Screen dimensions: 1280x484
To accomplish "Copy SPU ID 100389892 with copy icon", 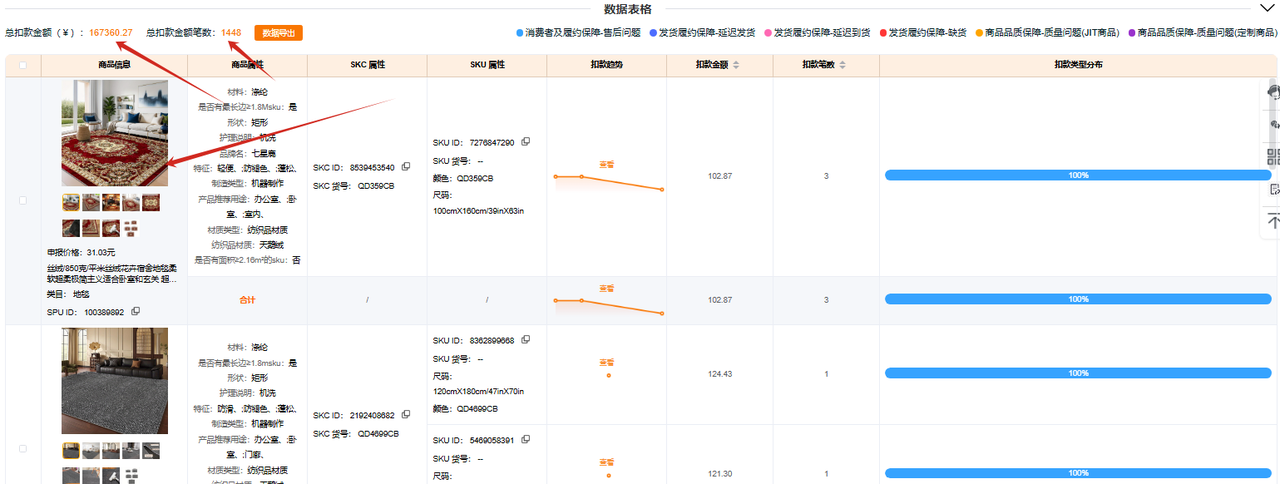I will pyautogui.click(x=135, y=312).
